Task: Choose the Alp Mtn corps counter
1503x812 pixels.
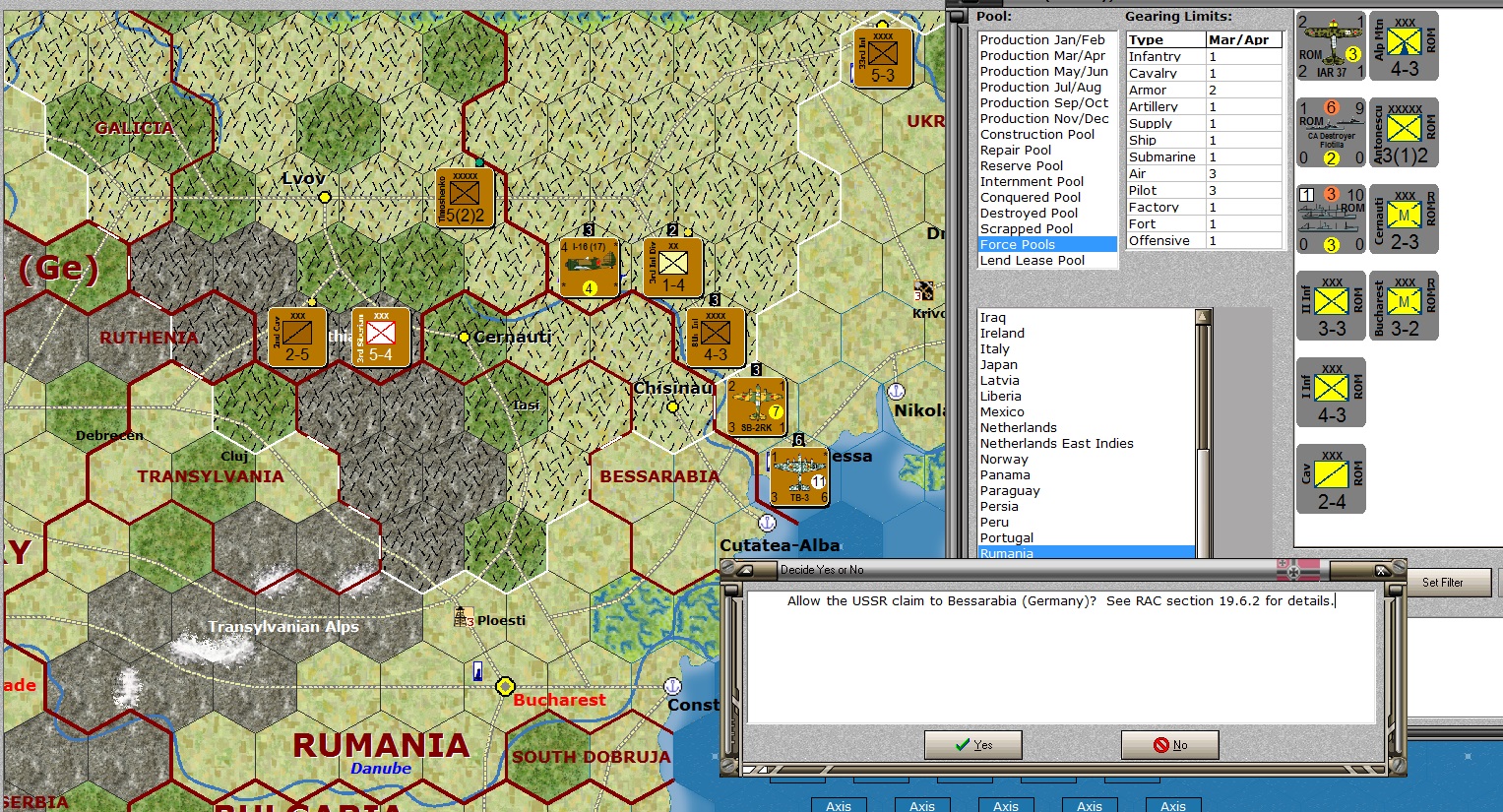Action: pos(1404,46)
